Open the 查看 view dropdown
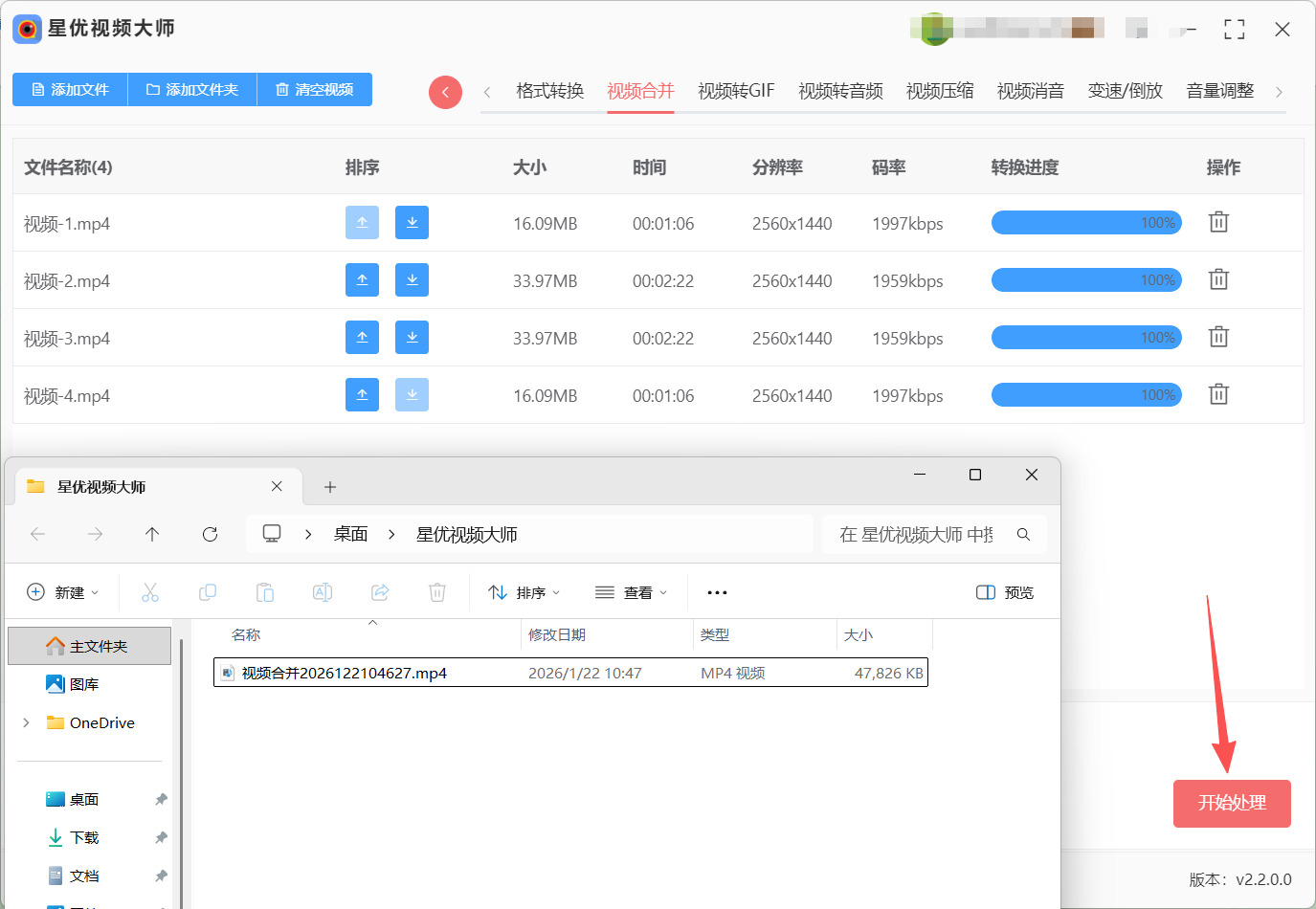This screenshot has height=909, width=1316. point(632,592)
